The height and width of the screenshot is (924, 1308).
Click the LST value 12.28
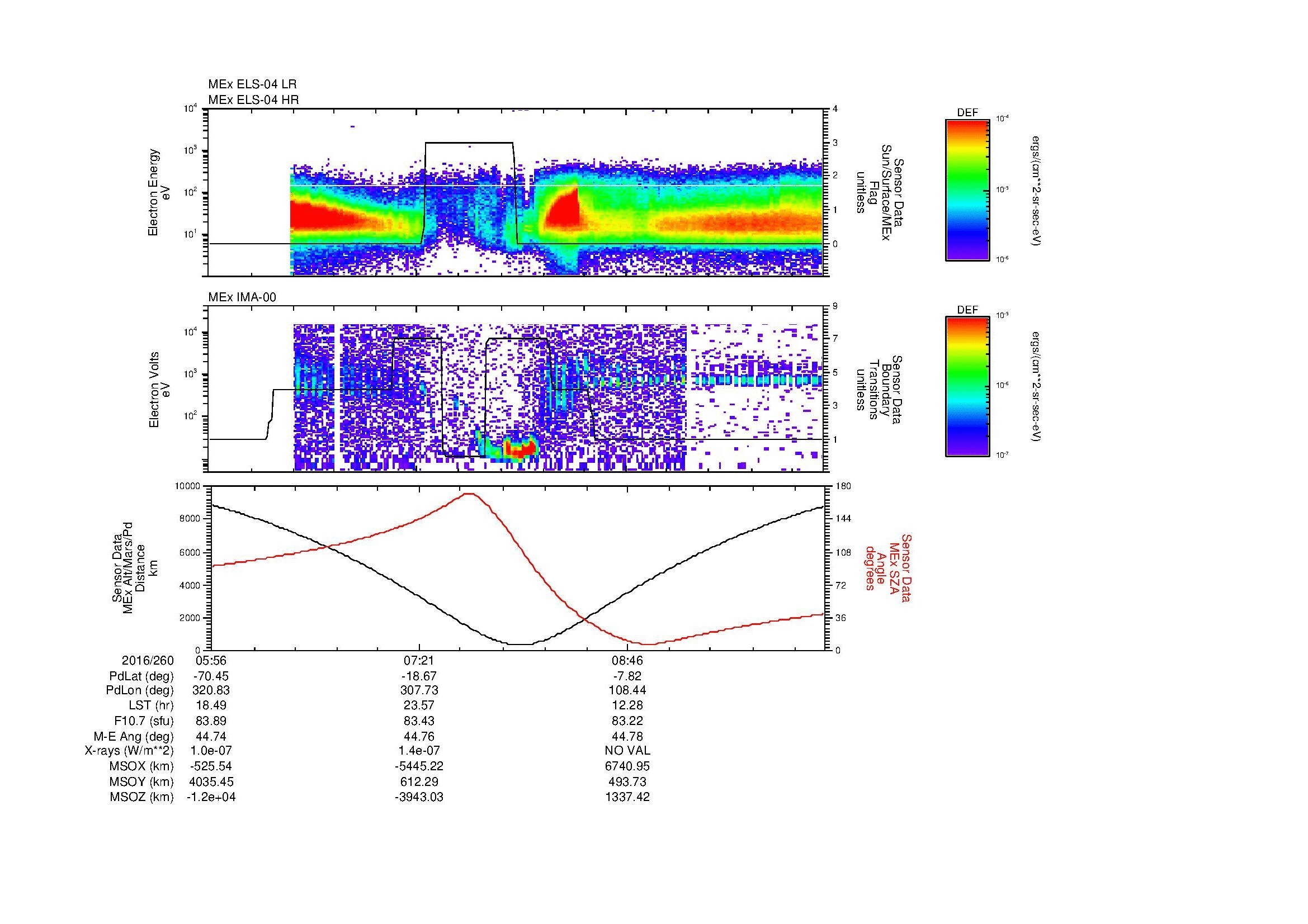627,705
